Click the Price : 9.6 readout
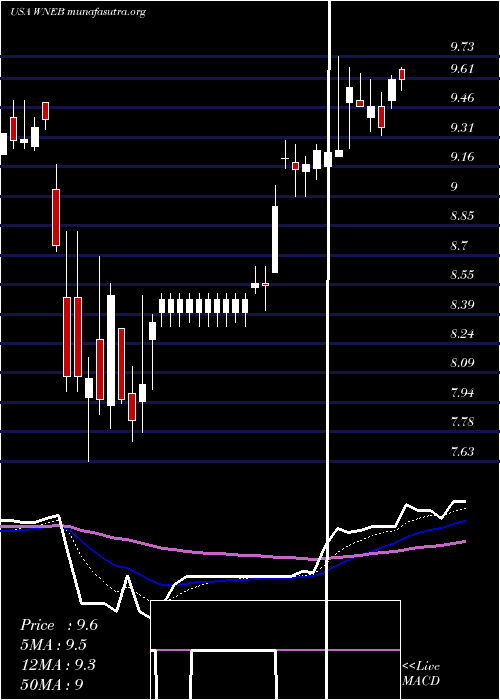500x700 pixels. point(59,625)
